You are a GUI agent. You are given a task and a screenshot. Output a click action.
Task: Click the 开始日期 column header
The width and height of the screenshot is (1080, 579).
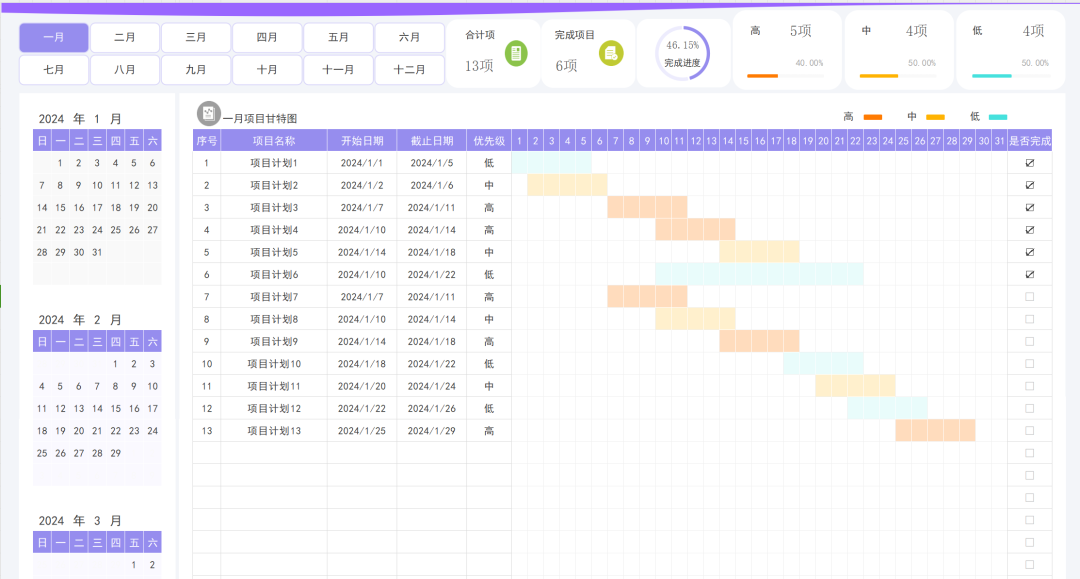coord(362,140)
